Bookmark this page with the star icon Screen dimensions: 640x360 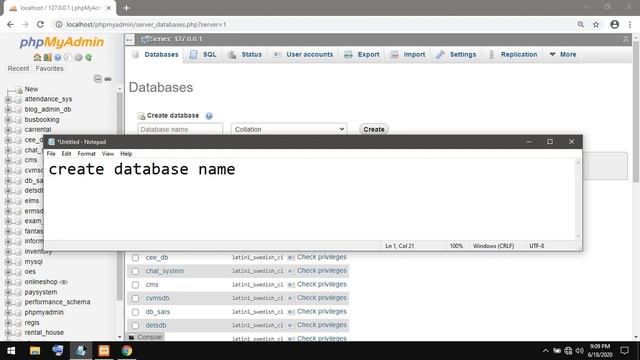point(596,24)
